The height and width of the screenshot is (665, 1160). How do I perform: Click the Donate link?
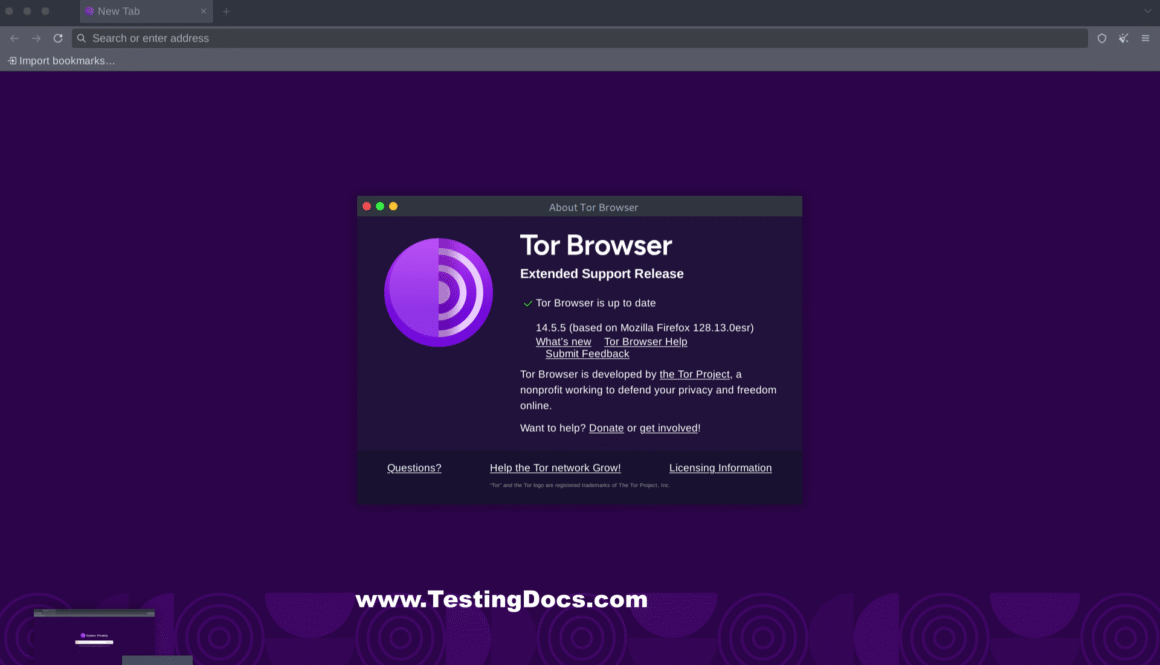tap(606, 428)
